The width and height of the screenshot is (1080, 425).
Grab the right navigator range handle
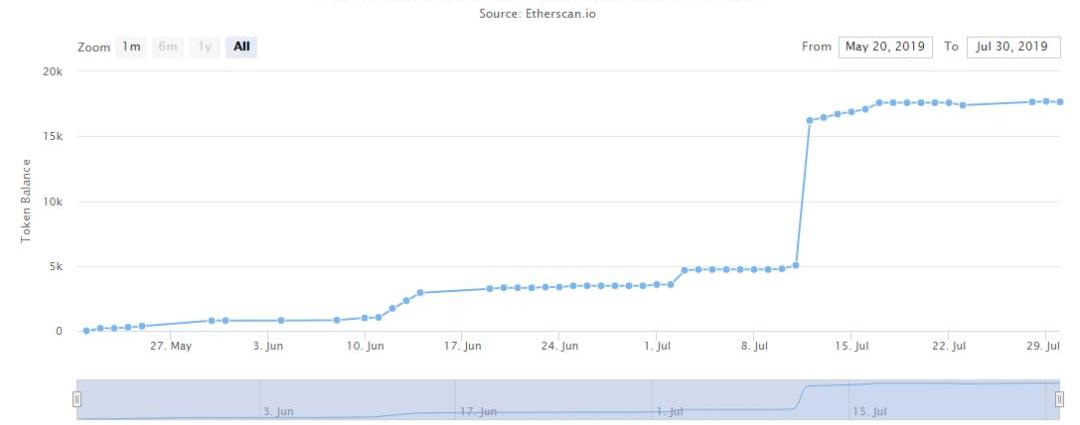1059,399
